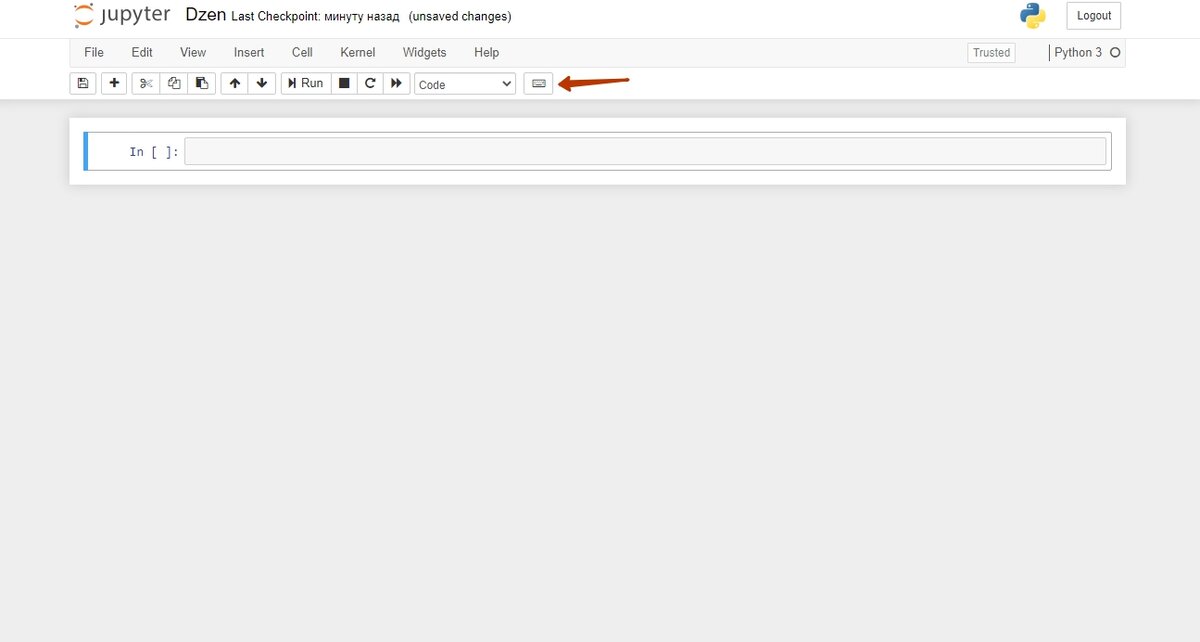Open the View menu

(x=193, y=52)
